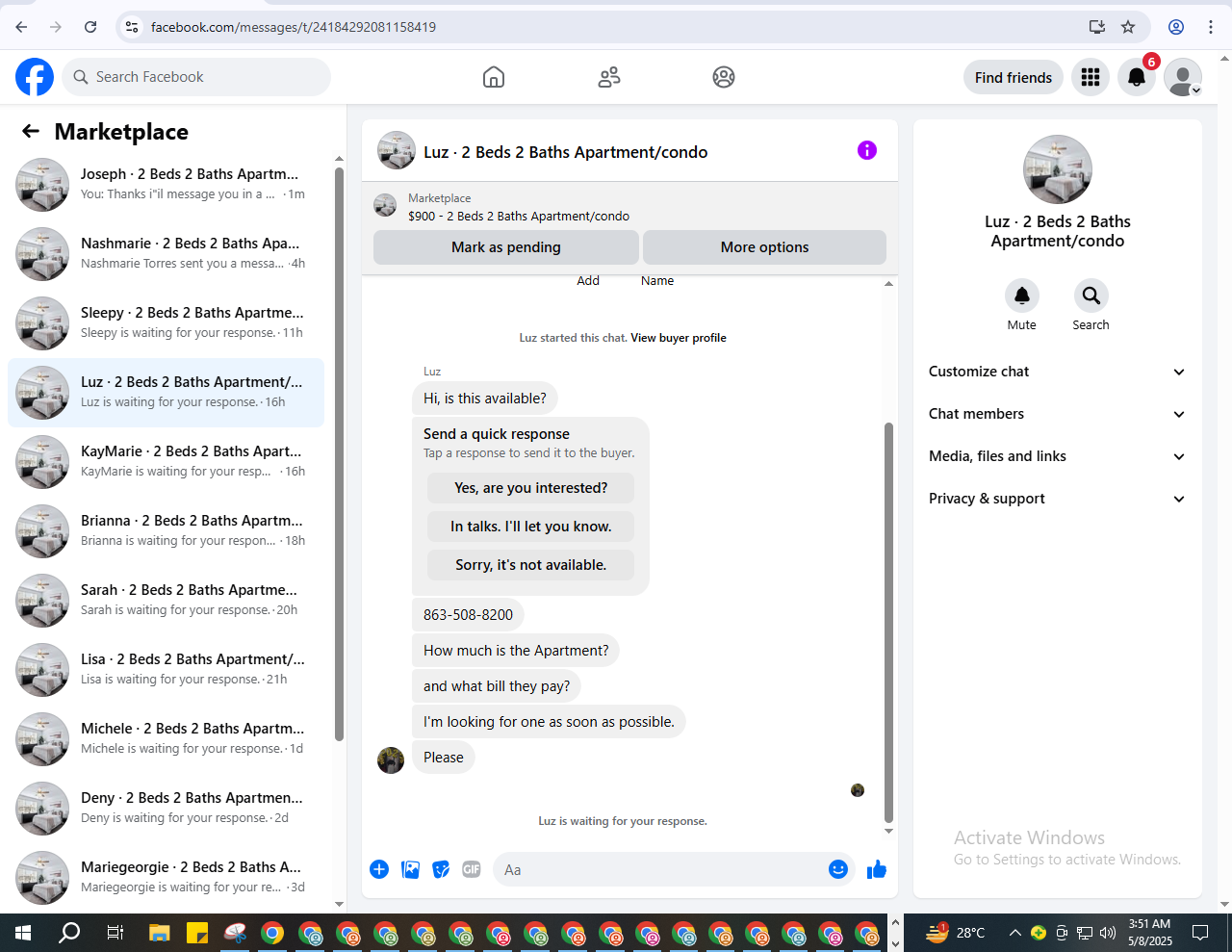Open the Windows Start menu

coord(23,932)
